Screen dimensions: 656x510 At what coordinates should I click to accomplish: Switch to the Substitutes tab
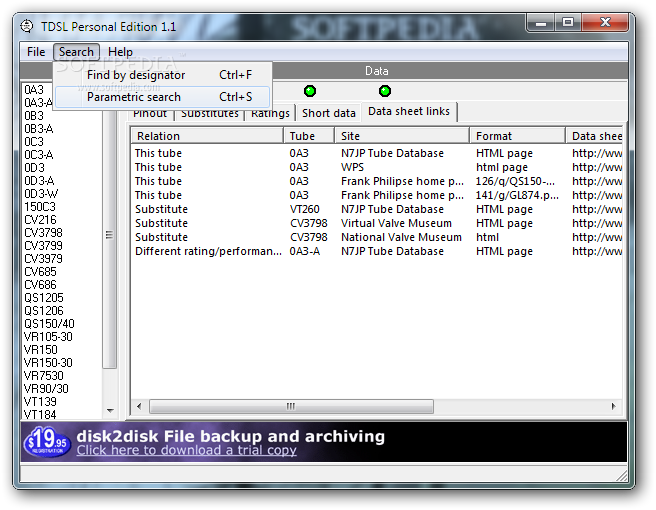coord(210,114)
